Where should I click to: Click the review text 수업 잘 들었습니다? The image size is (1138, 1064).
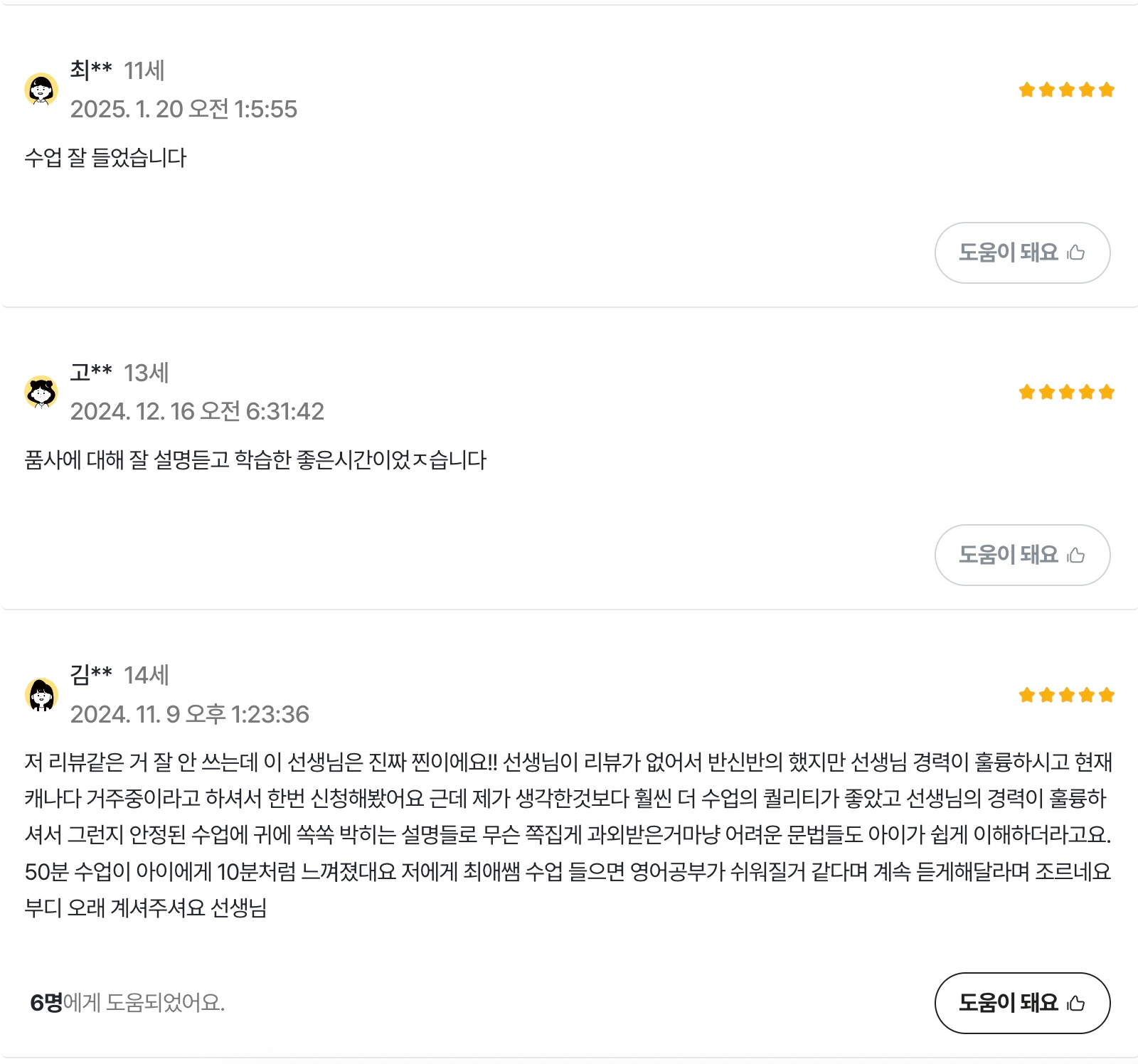pyautogui.click(x=105, y=157)
